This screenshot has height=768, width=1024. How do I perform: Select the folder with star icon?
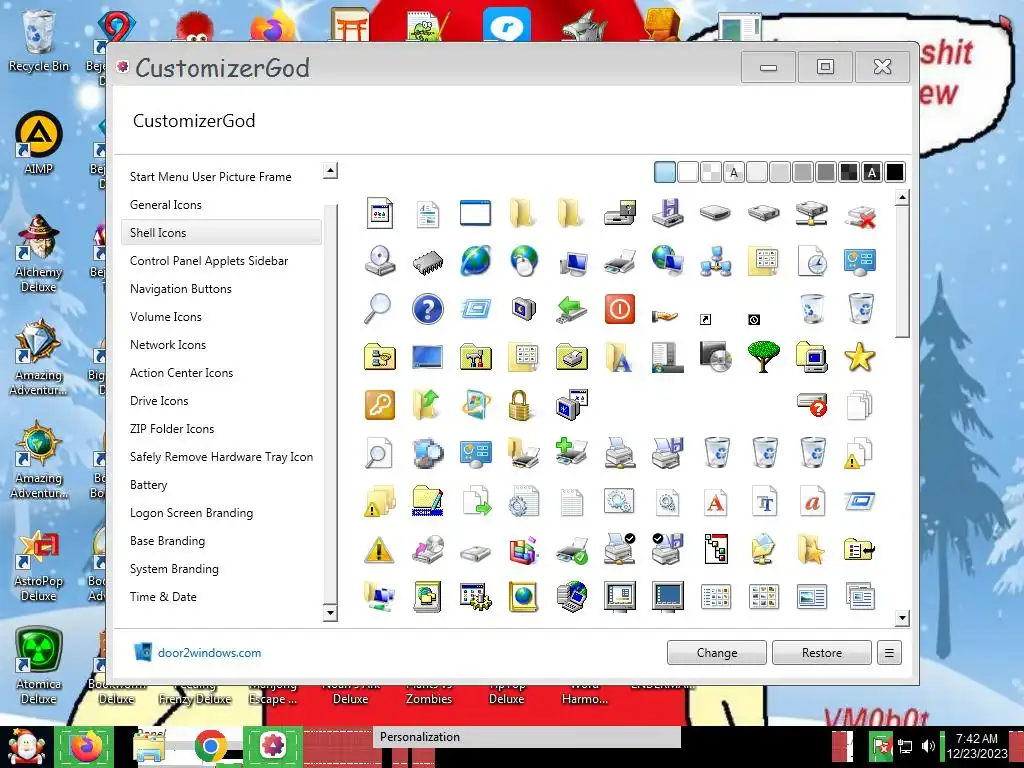[x=812, y=550]
